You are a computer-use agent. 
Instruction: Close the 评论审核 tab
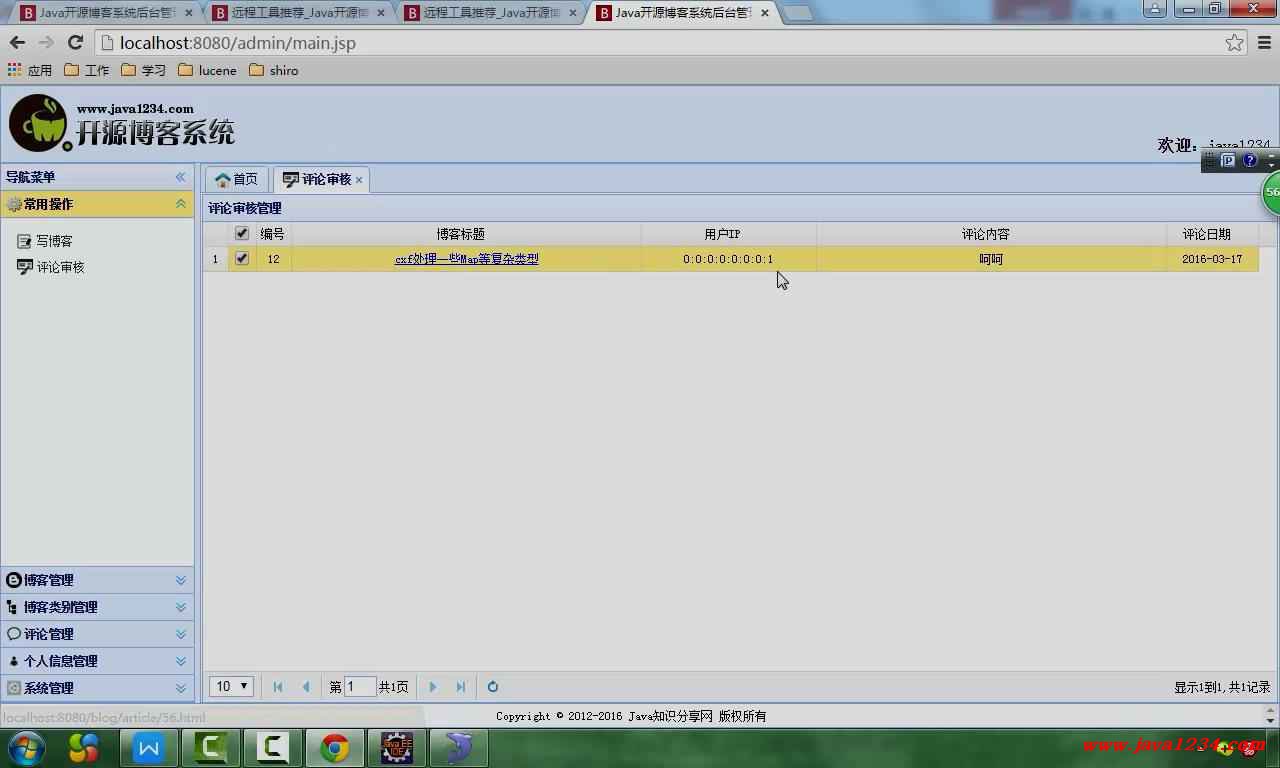coord(359,180)
